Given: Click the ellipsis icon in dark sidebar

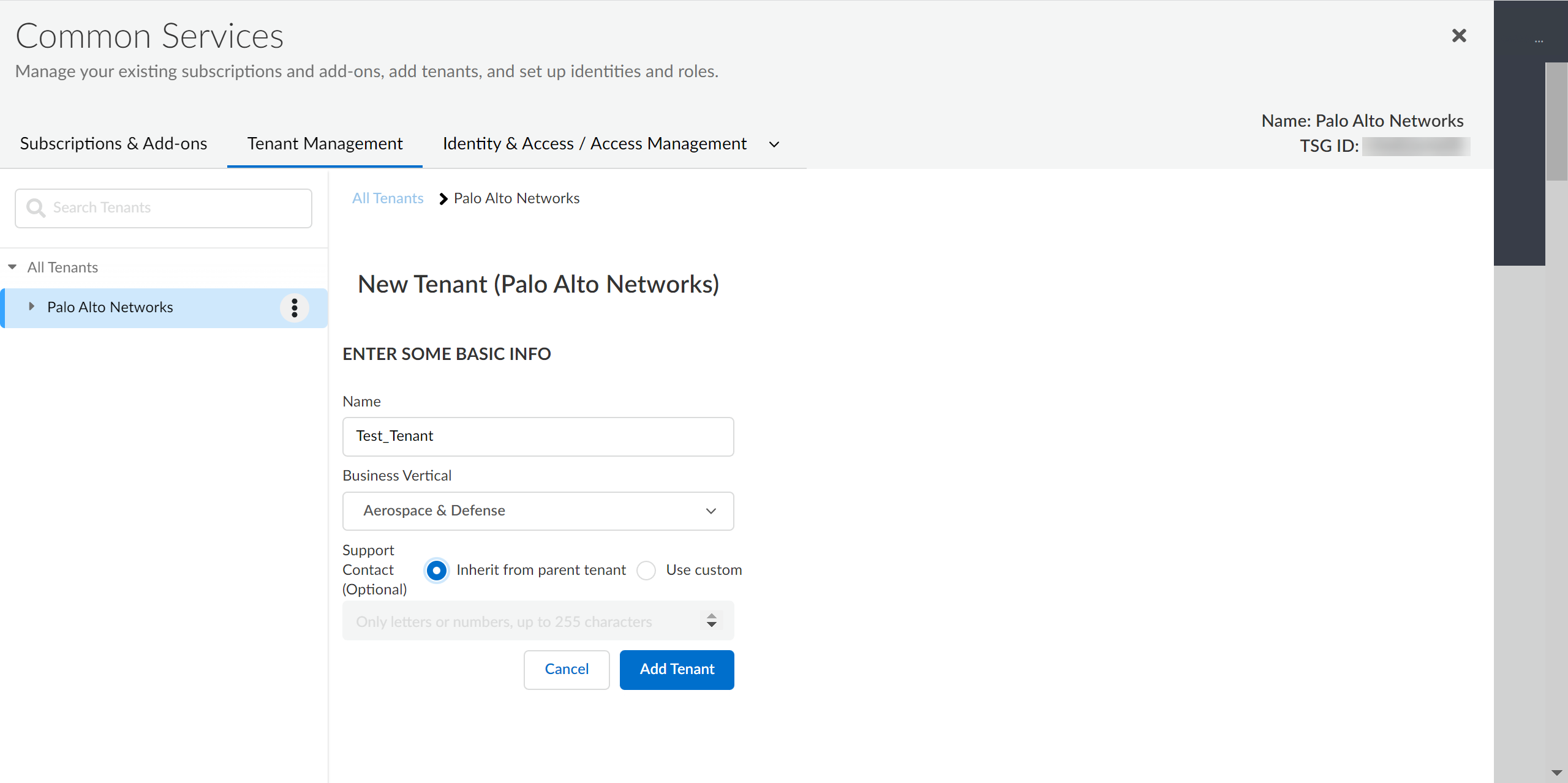Looking at the screenshot, I should pos(1539,42).
